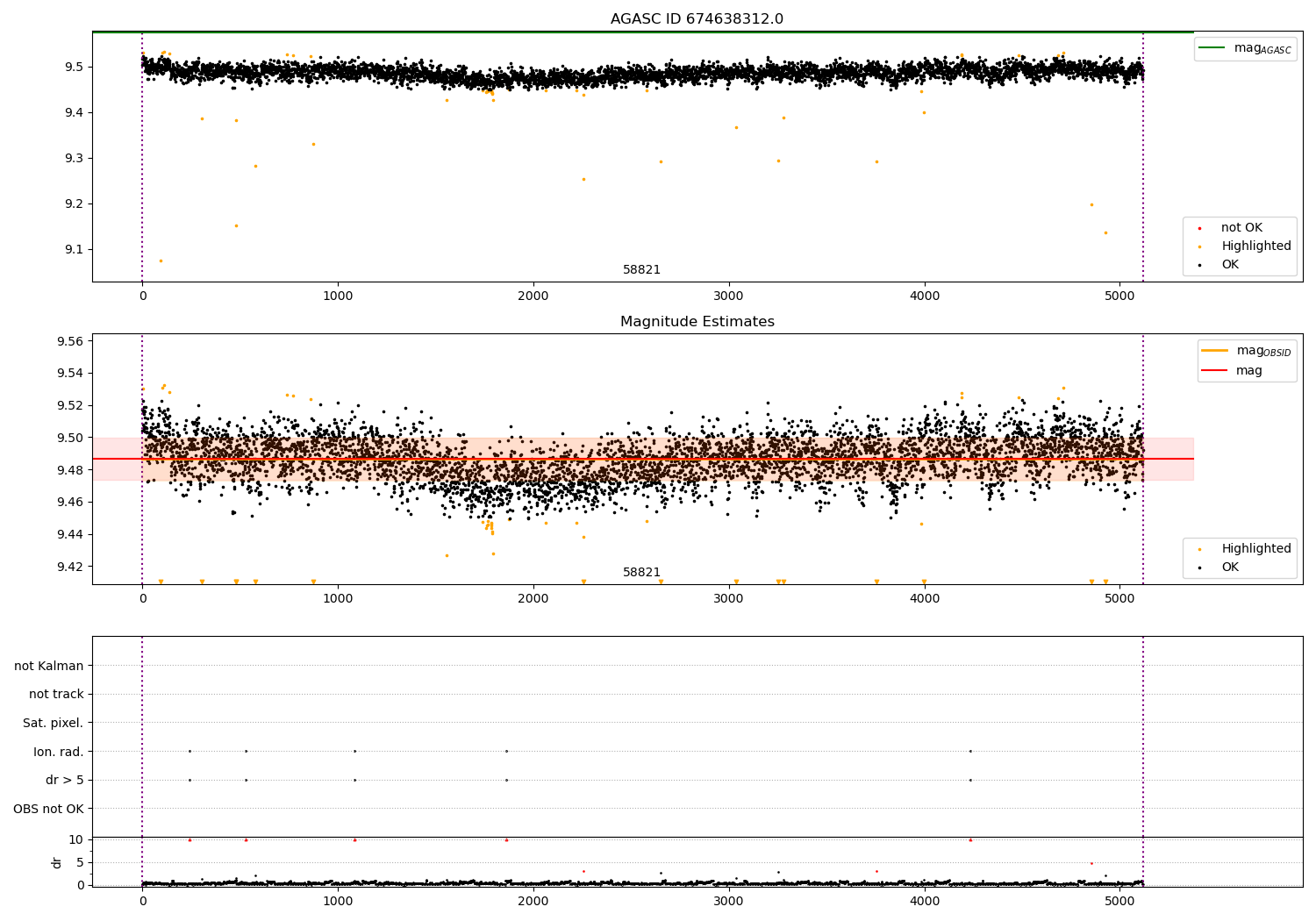This screenshot has height=921, width=1316.
Task: Click the '58821' label inside the Magnitude Estimates plot
Action: coord(641,573)
